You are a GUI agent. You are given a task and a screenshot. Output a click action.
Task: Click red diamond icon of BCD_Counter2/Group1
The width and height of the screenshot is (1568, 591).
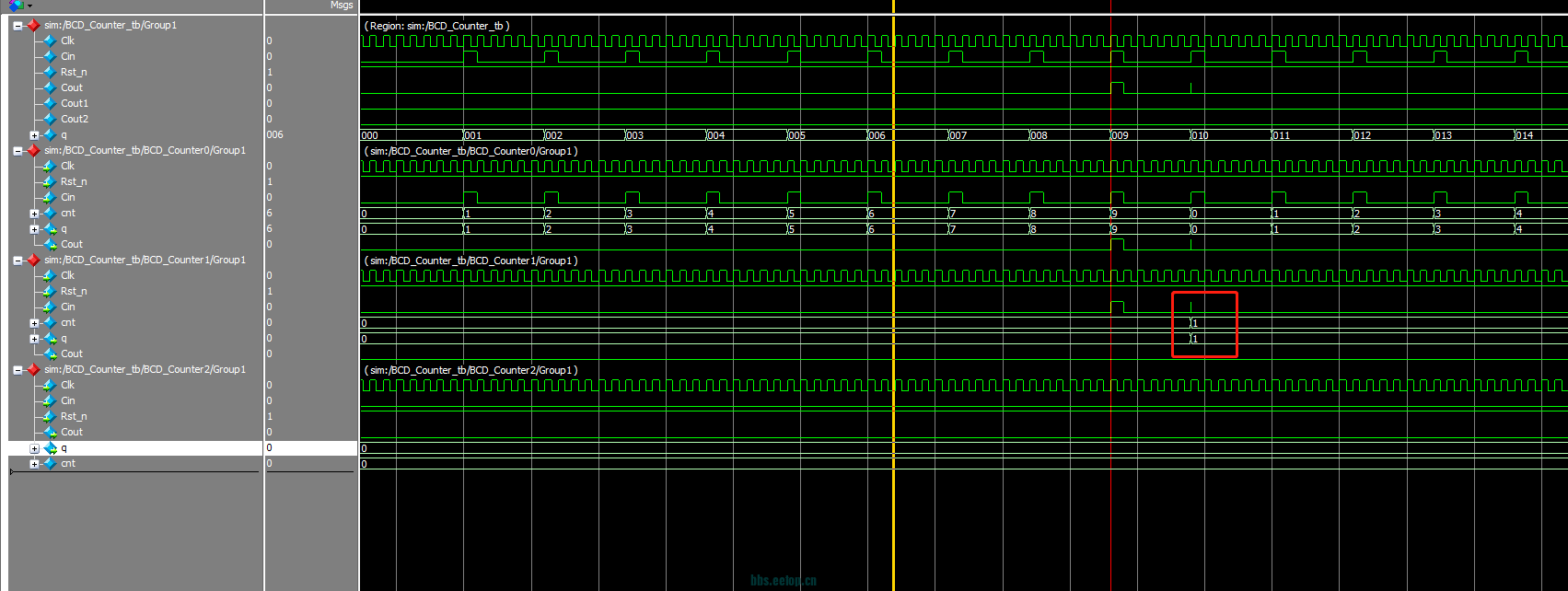34,370
